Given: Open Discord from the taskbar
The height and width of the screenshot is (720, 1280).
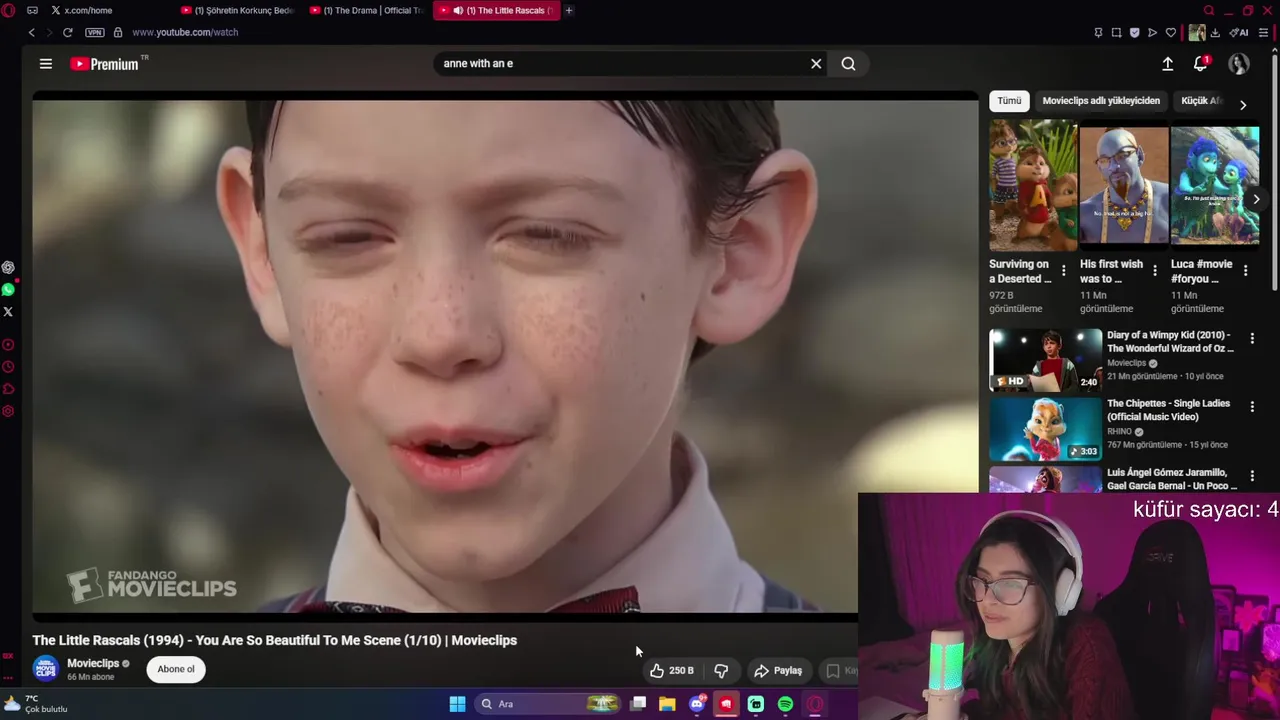Looking at the screenshot, I should click(697, 704).
